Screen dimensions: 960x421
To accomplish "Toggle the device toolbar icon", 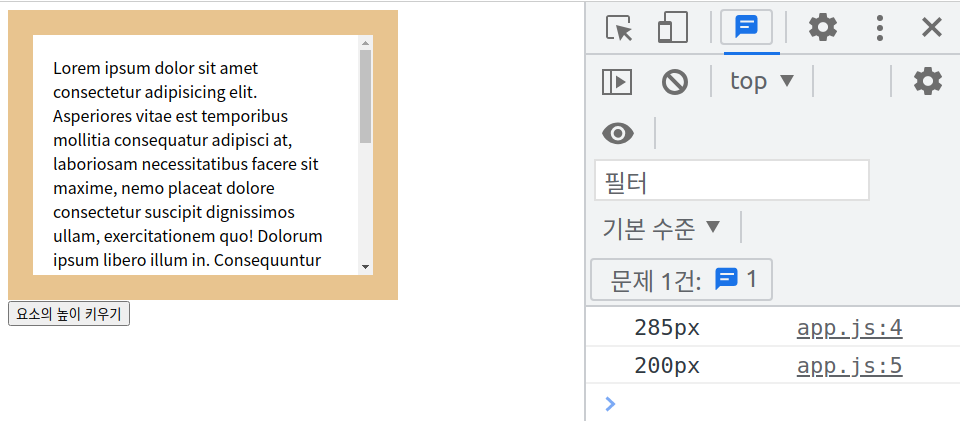I will (673, 28).
